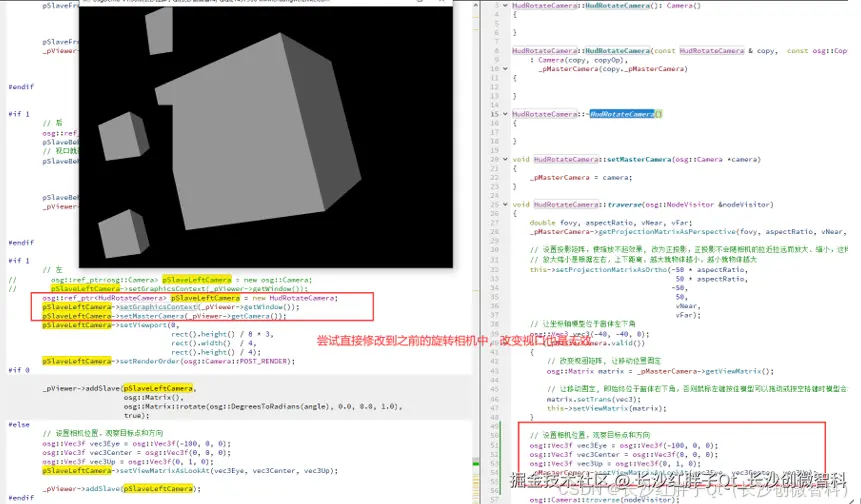
Task: Click "_pViewer->addSlave(pSlaveLeftCamera);" single-argument line
Action: click(x=122, y=489)
